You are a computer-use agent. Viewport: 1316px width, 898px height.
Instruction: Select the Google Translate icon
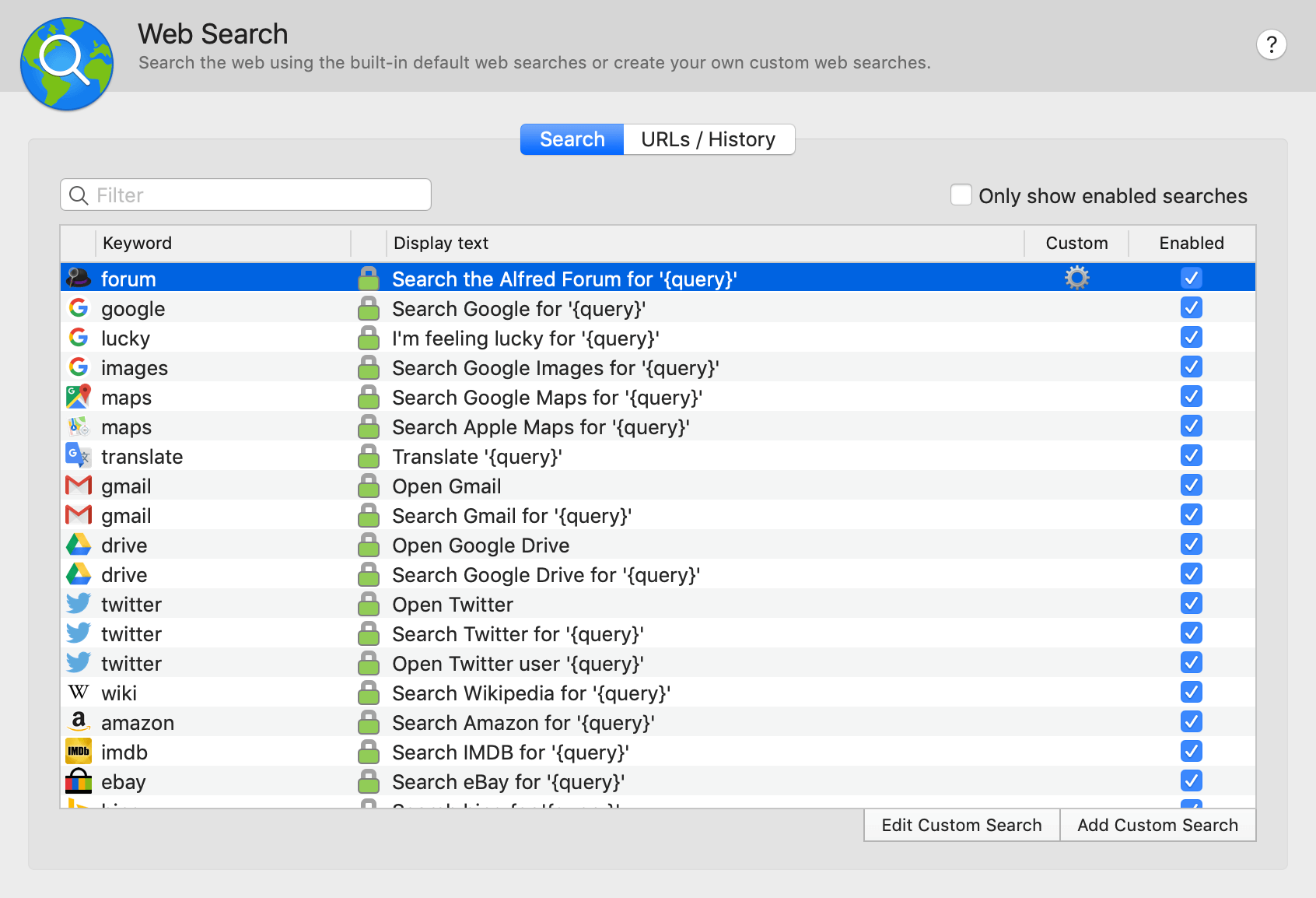click(x=78, y=455)
